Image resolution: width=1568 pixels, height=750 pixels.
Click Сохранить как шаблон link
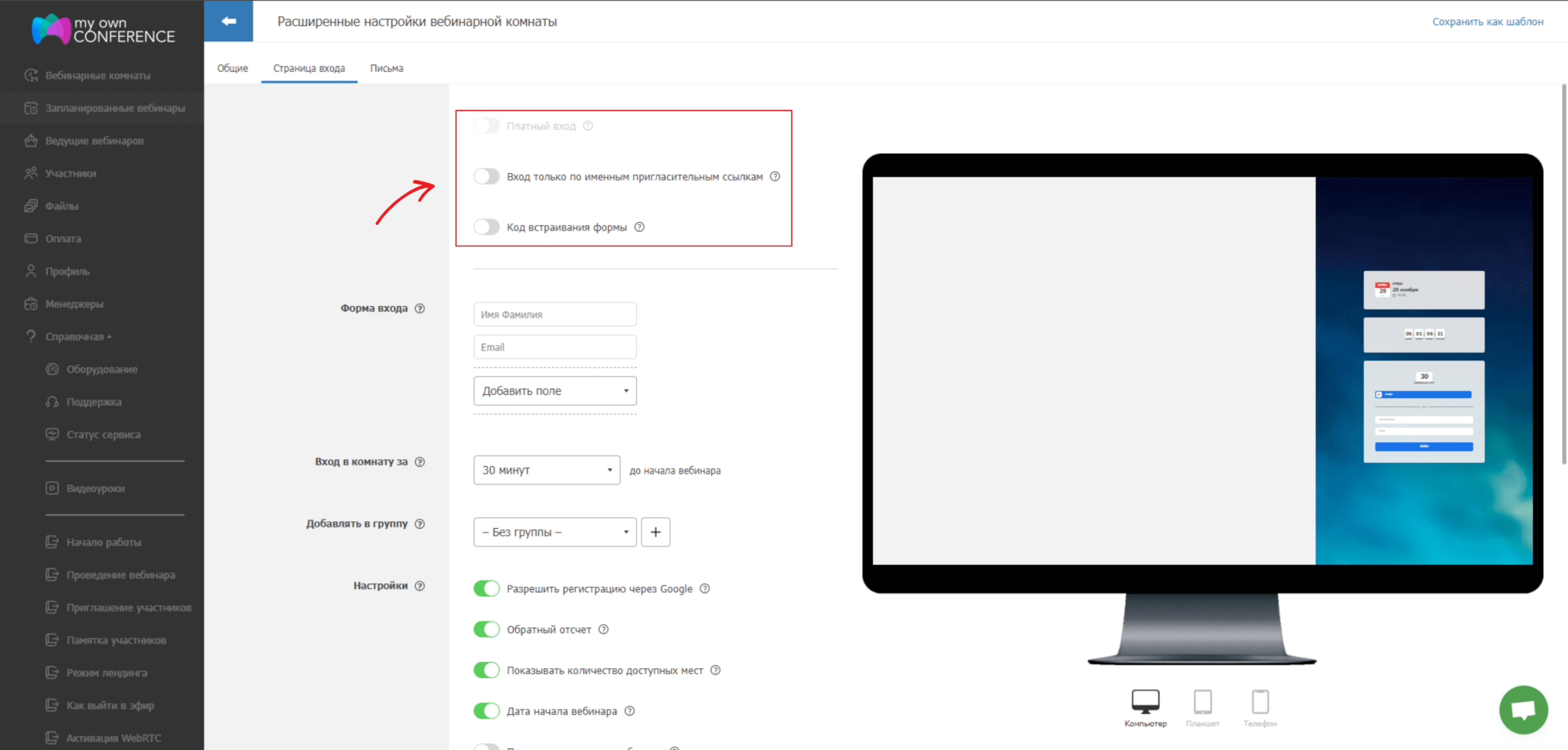click(1487, 21)
